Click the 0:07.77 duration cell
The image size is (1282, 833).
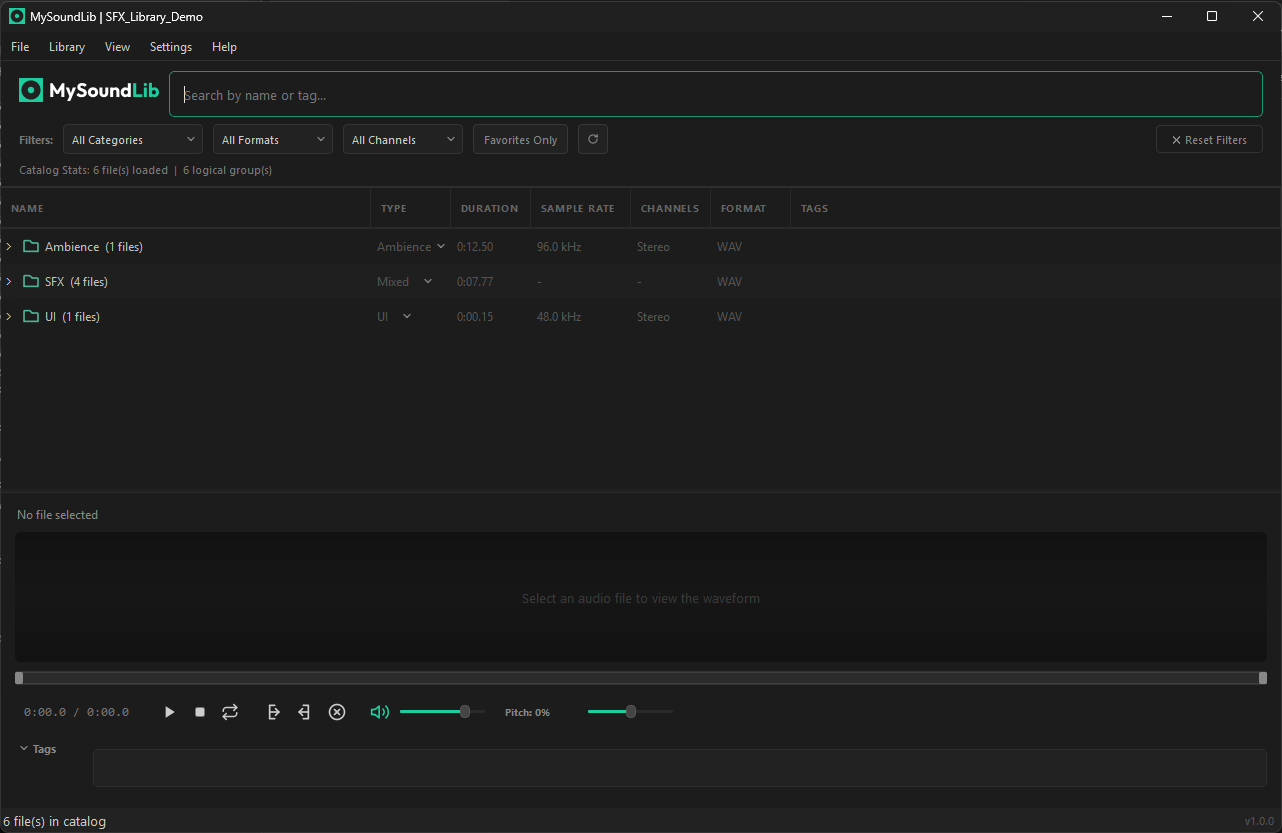click(x=475, y=282)
